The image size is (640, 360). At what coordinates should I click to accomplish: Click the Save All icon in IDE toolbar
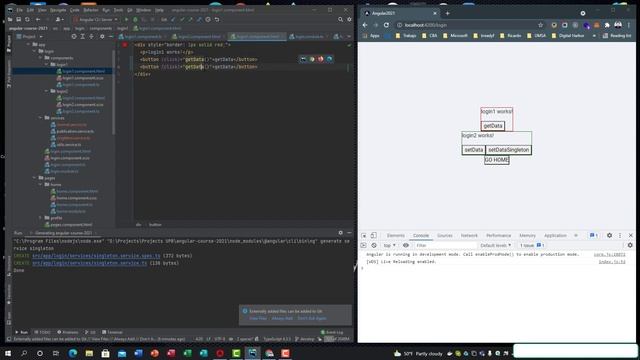tap(18, 19)
